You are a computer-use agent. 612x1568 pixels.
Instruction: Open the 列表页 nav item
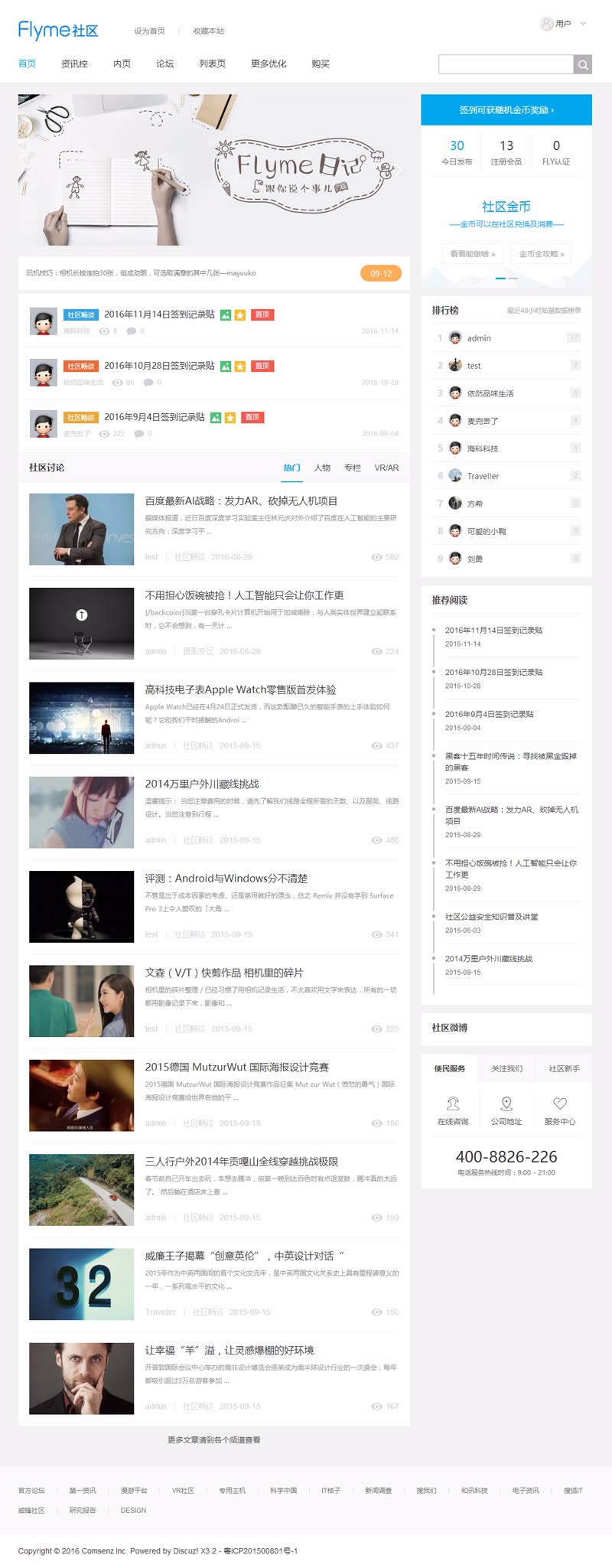(212, 64)
